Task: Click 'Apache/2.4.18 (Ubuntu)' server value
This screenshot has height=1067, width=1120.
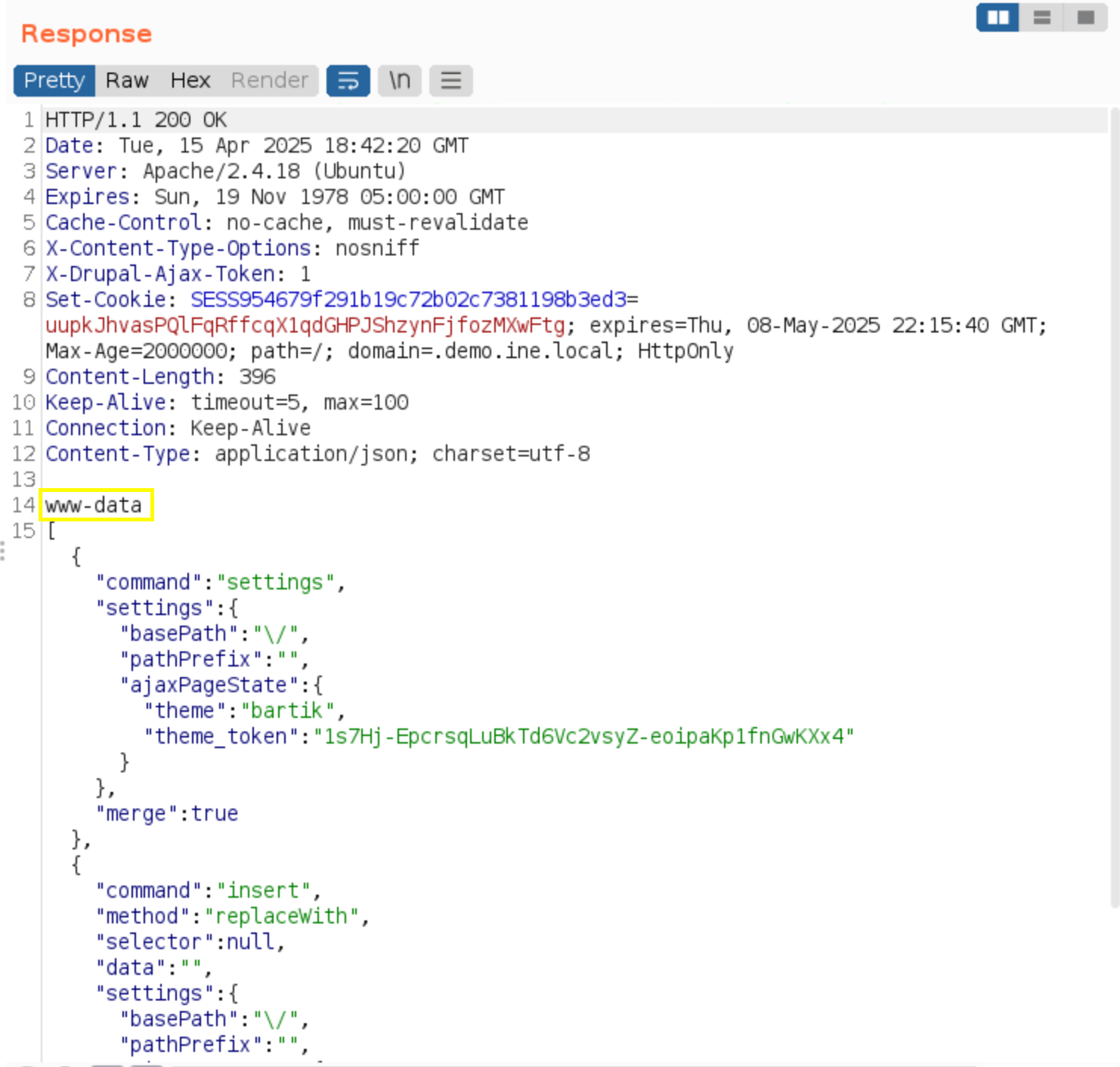Action: point(274,171)
